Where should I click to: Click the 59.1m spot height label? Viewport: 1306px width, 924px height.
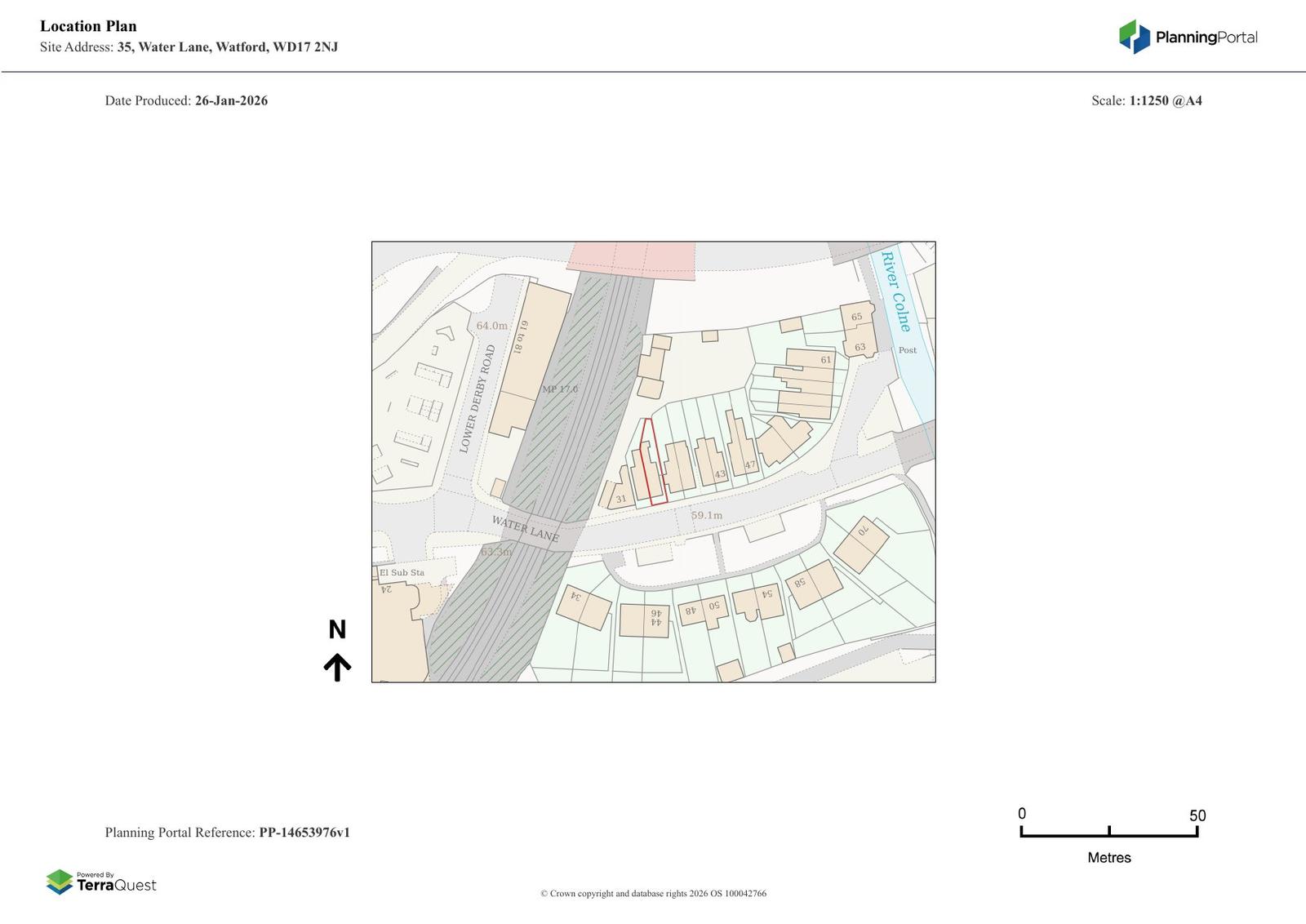click(707, 515)
